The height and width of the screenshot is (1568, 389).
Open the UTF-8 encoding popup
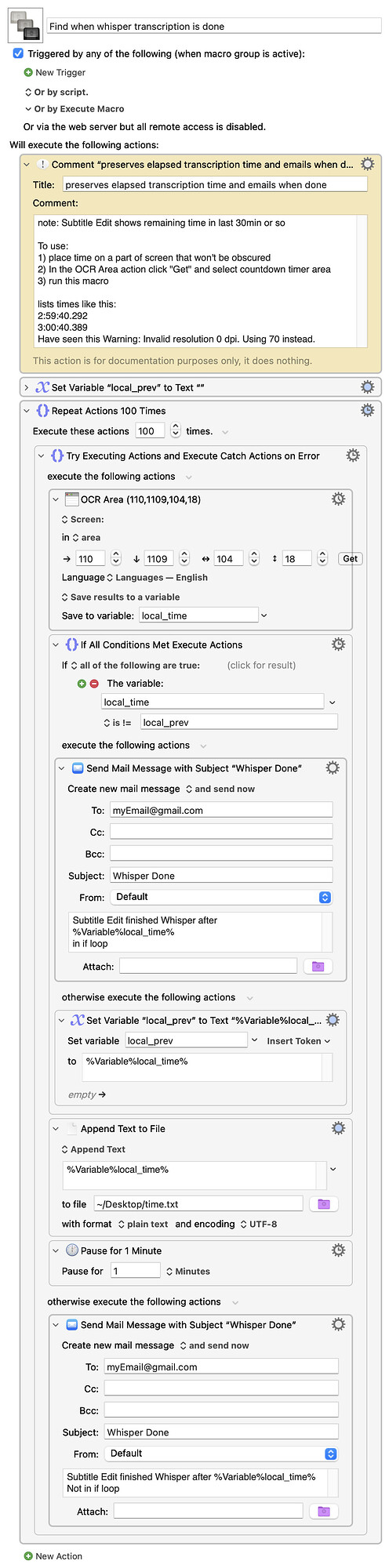(x=259, y=1224)
